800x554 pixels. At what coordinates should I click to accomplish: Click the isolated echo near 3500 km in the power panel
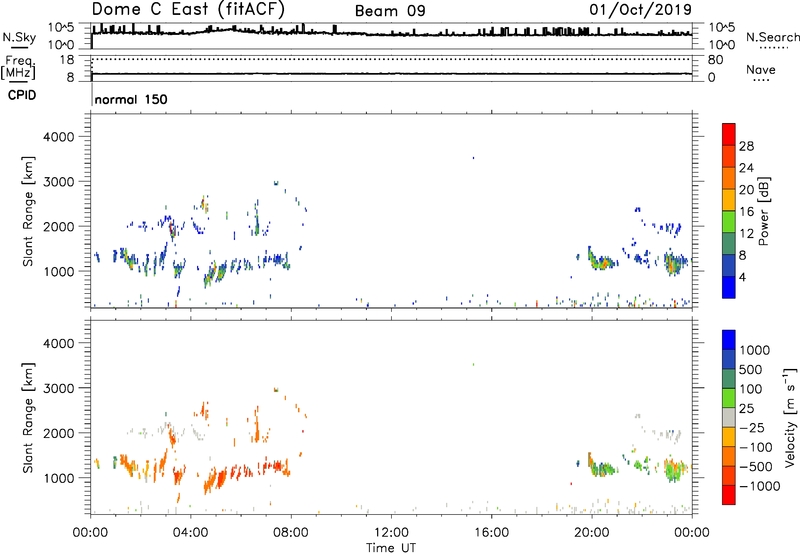tap(473, 158)
